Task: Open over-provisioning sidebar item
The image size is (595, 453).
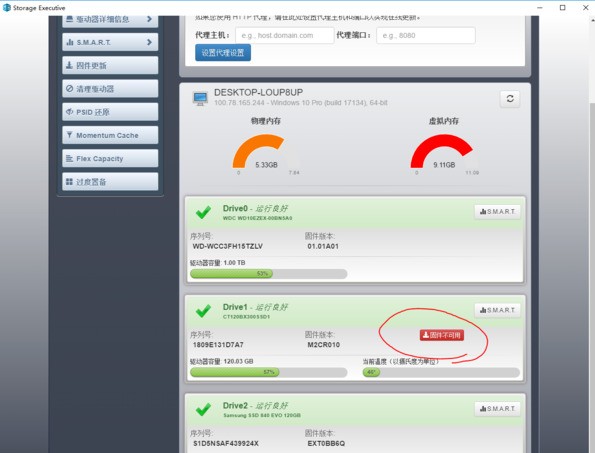Action: click(110, 182)
